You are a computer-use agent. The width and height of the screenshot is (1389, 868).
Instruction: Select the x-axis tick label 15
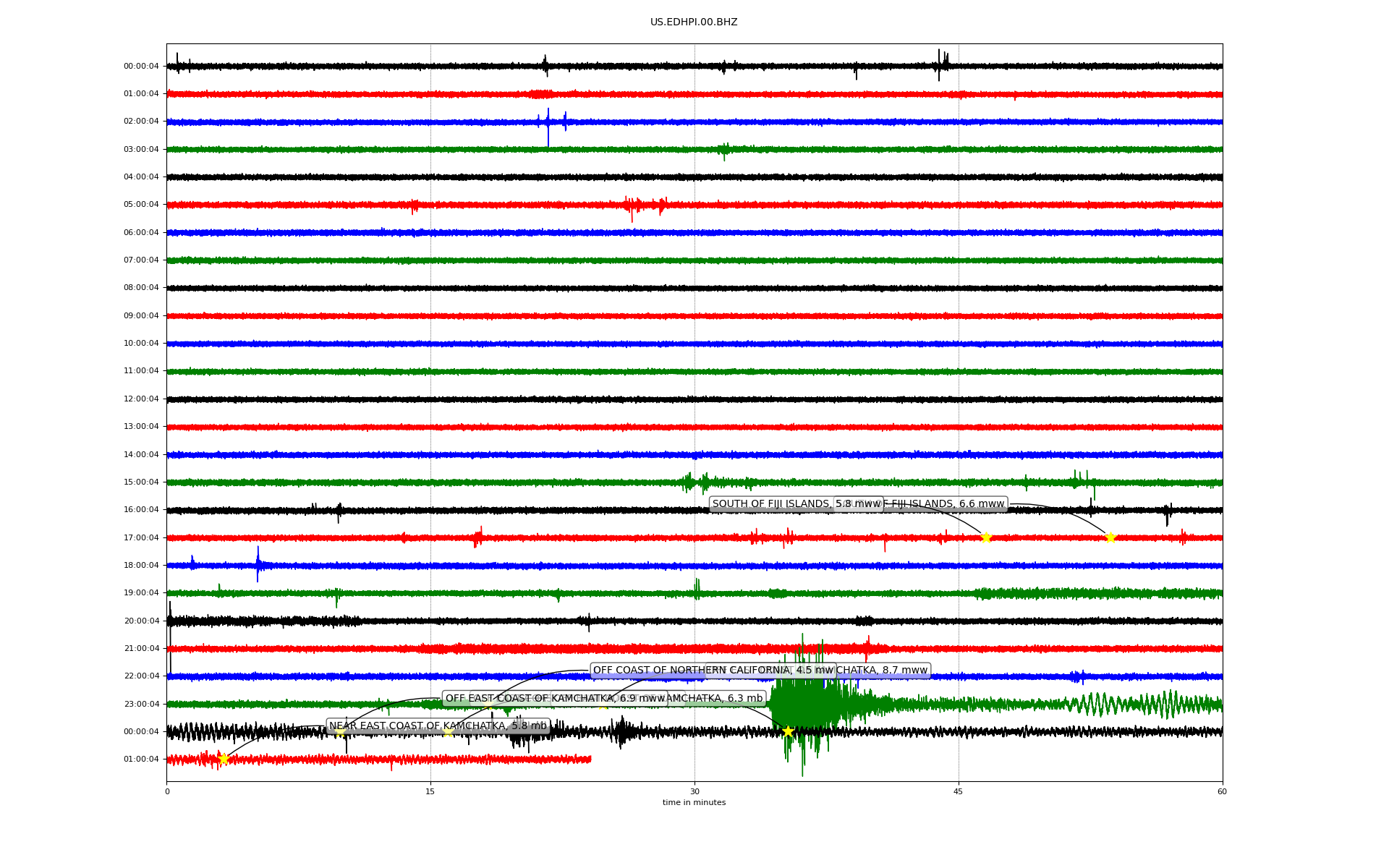pyautogui.click(x=430, y=791)
